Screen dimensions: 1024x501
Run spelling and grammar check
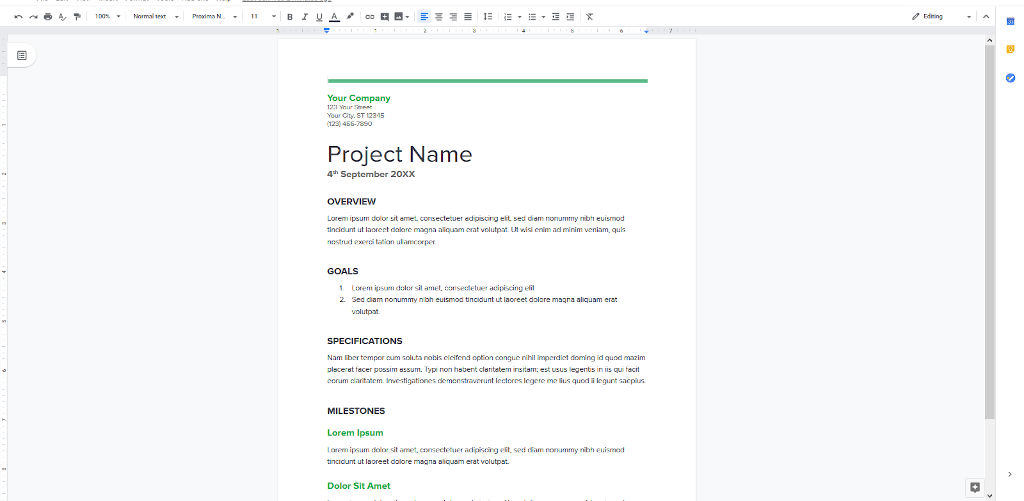coord(63,16)
